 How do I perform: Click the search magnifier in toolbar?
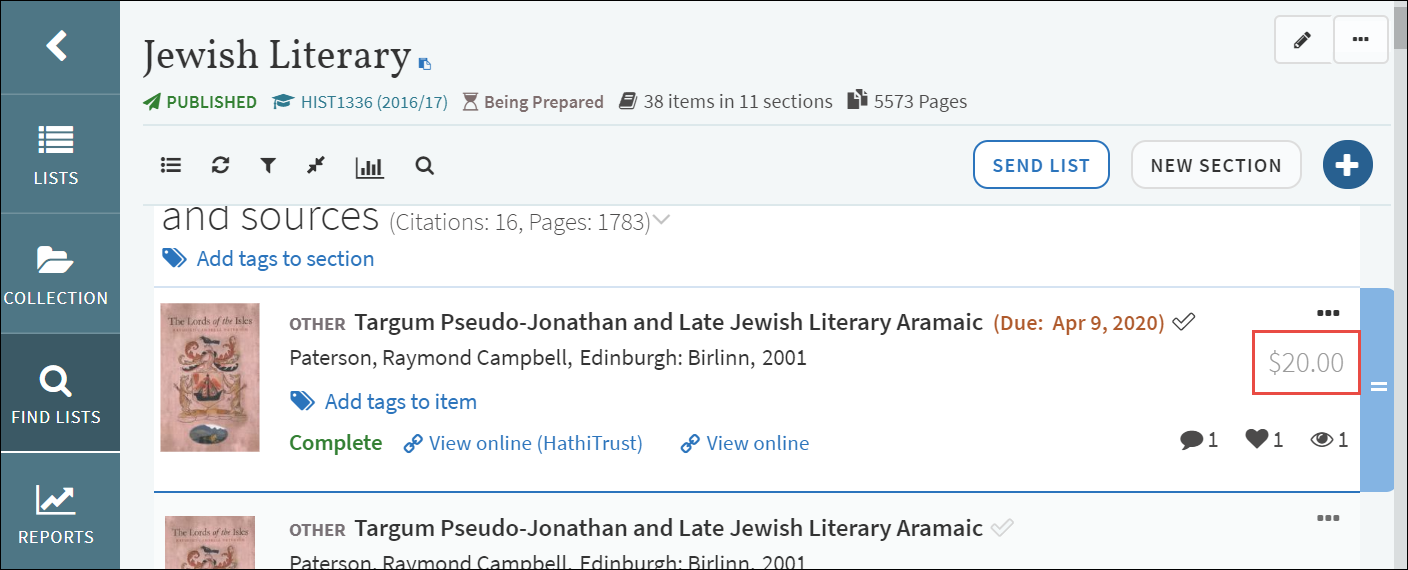point(425,166)
